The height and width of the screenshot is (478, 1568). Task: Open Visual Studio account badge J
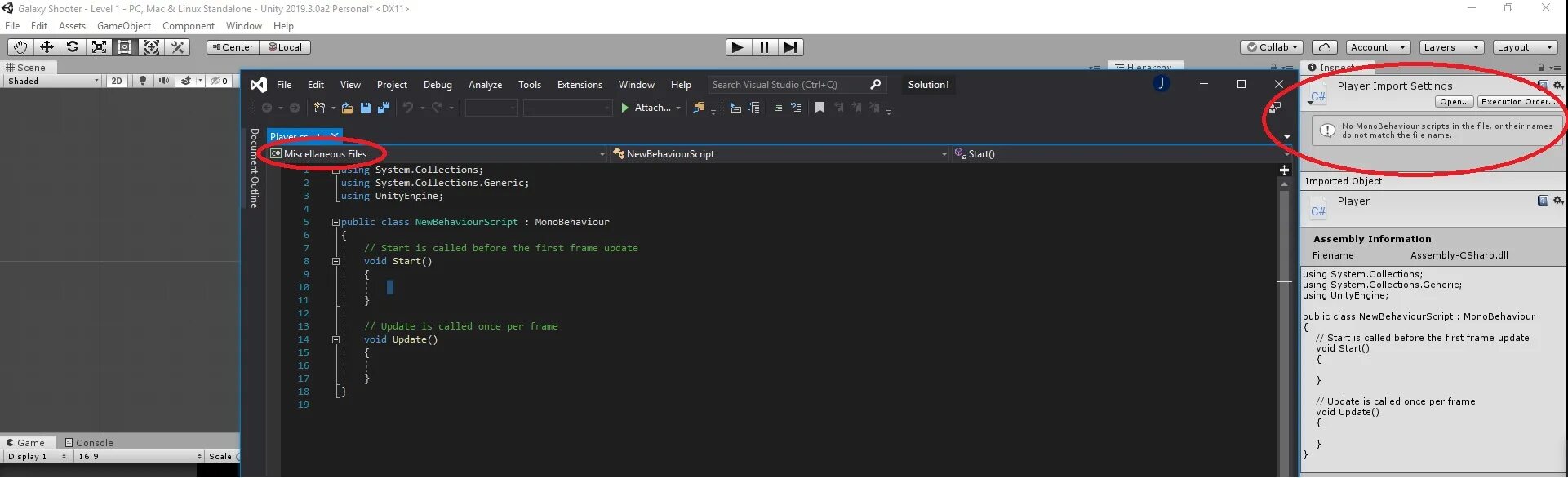(x=1162, y=83)
